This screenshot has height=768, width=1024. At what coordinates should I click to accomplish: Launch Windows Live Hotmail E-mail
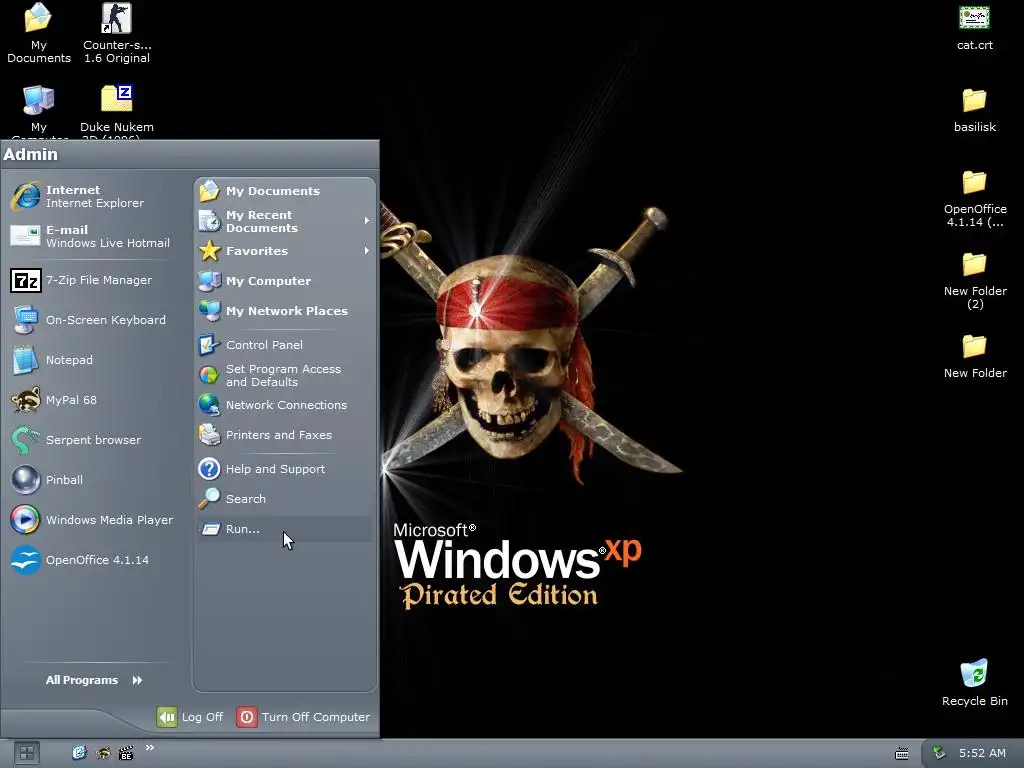[x=91, y=236]
